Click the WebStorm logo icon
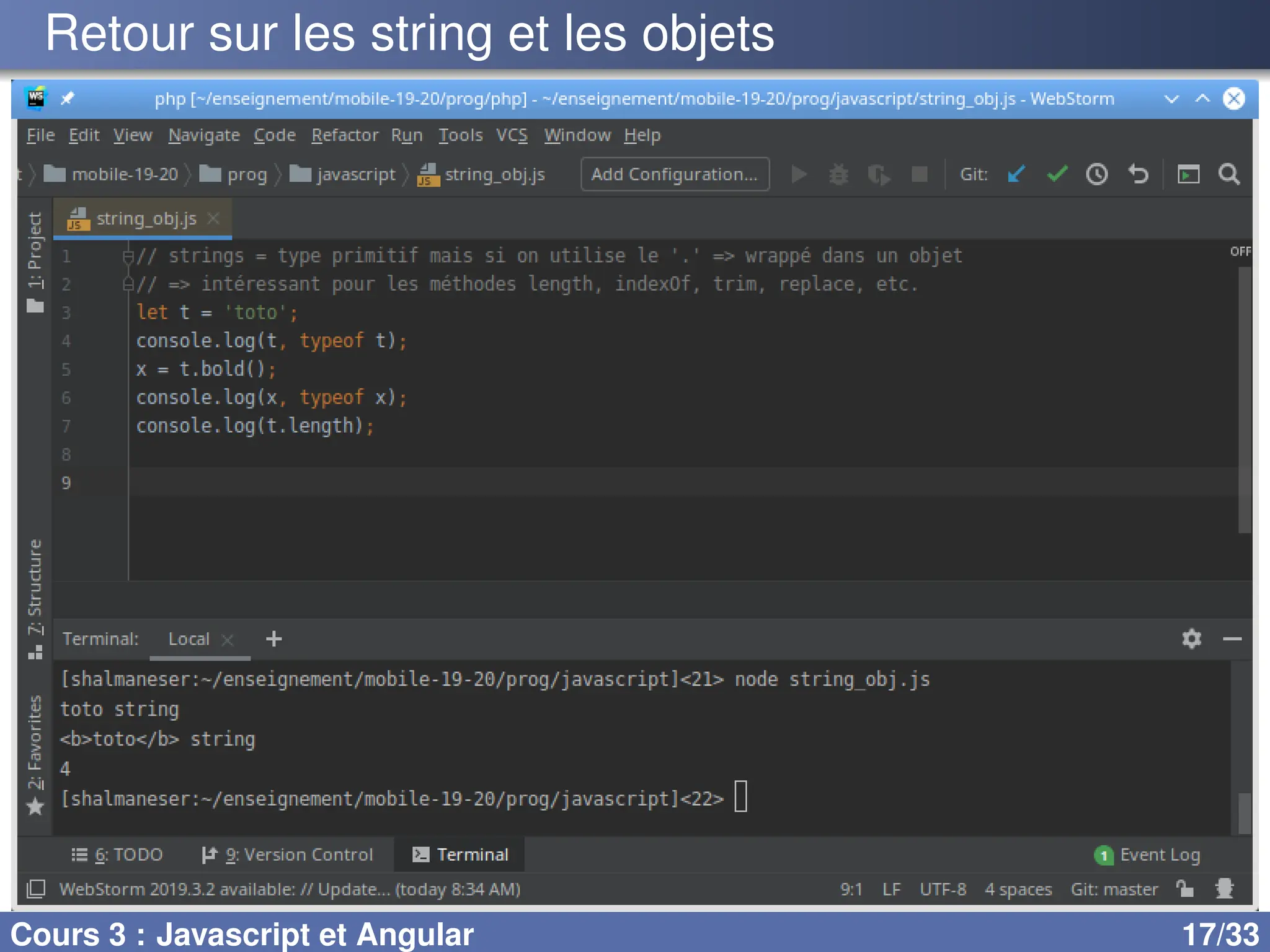Screen dimensions: 1270x952 (37, 99)
